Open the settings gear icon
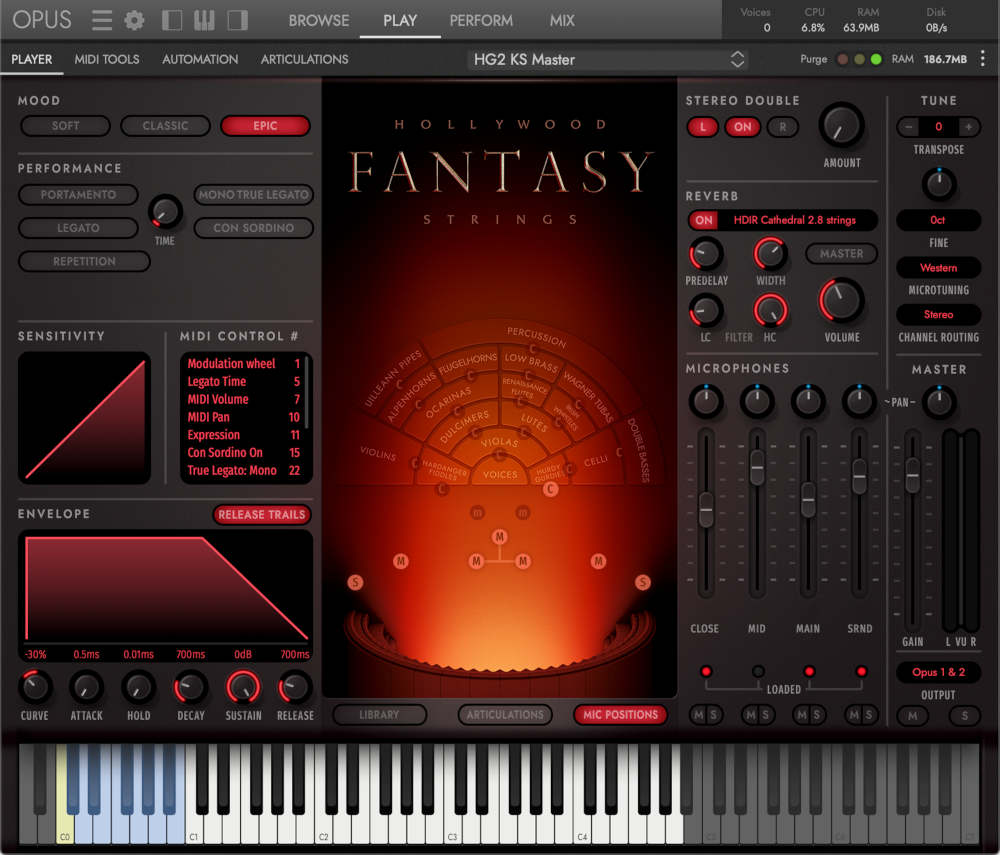 click(134, 19)
